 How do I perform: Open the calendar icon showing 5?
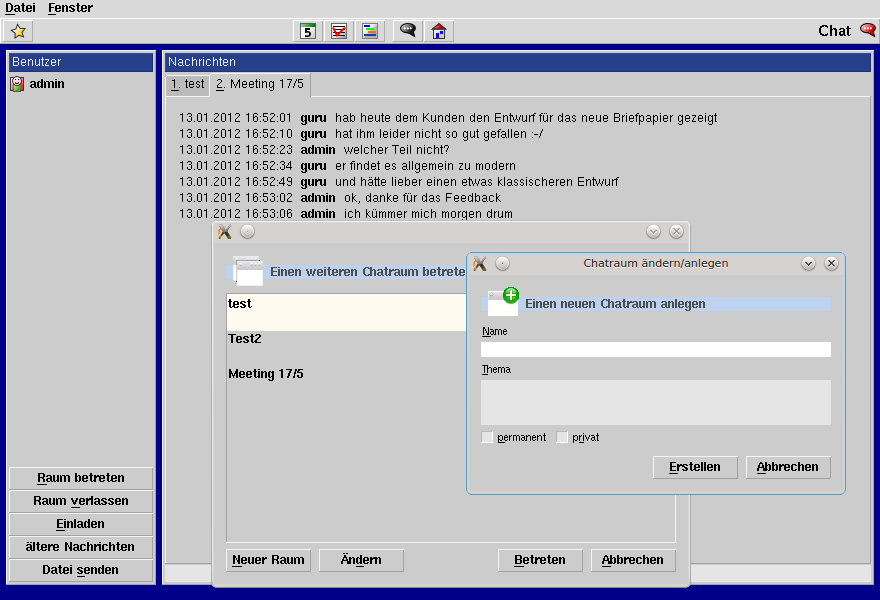pyautogui.click(x=308, y=31)
